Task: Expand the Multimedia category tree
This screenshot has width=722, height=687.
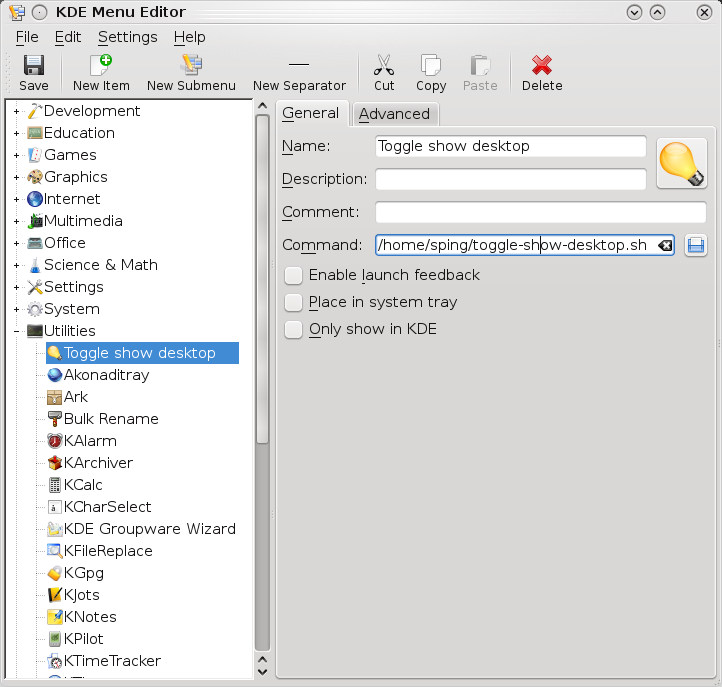Action: (x=16, y=221)
